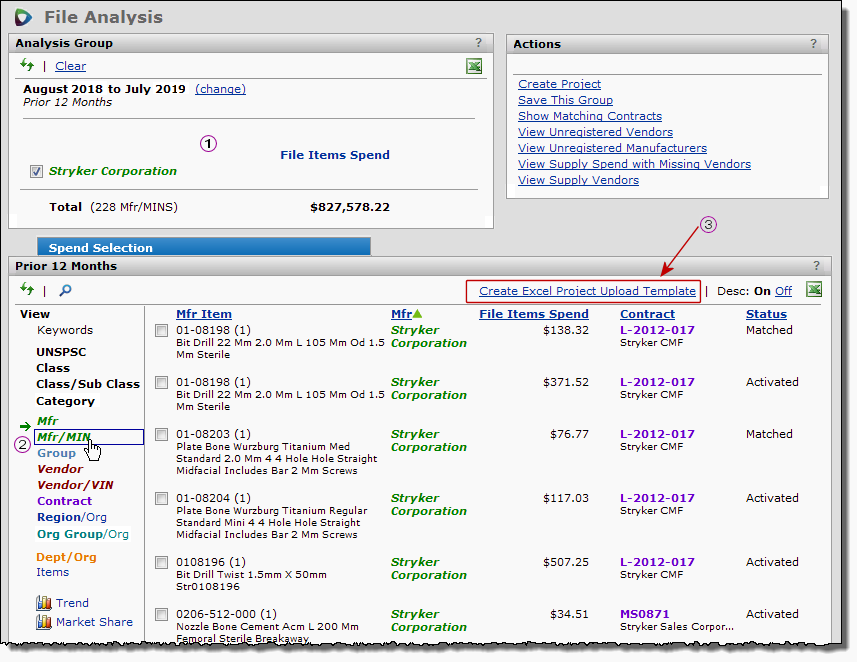Sort by the Mfr column header
Image resolution: width=857 pixels, height=662 pixels.
pos(400,314)
